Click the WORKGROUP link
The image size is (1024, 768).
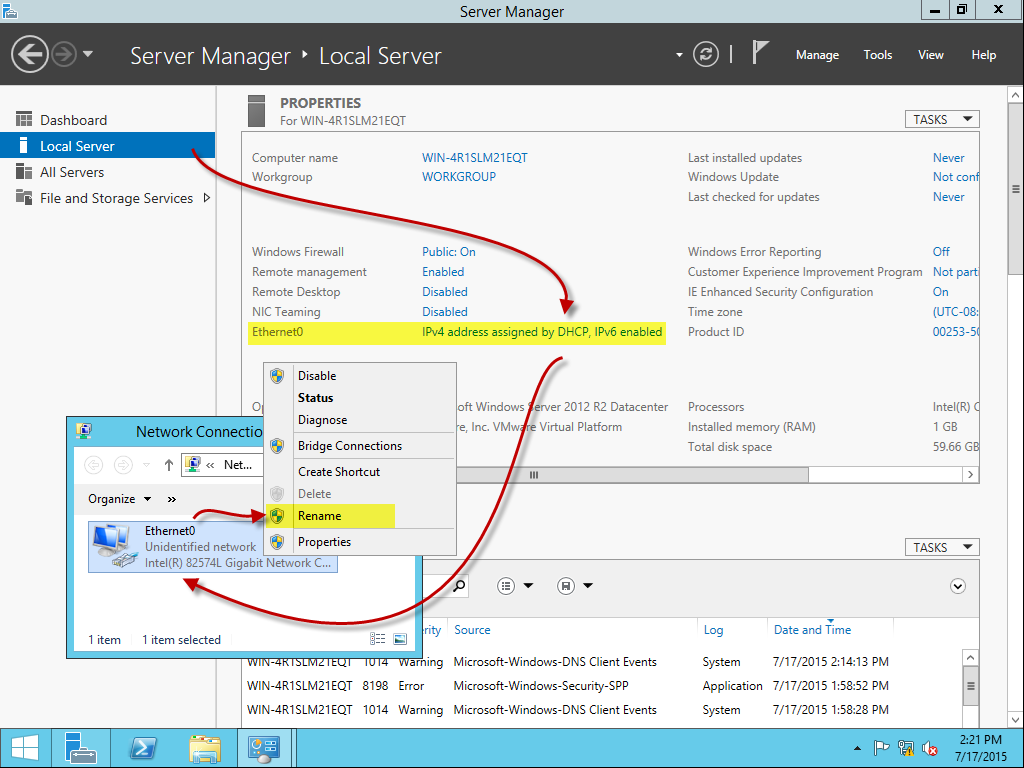coord(458,177)
